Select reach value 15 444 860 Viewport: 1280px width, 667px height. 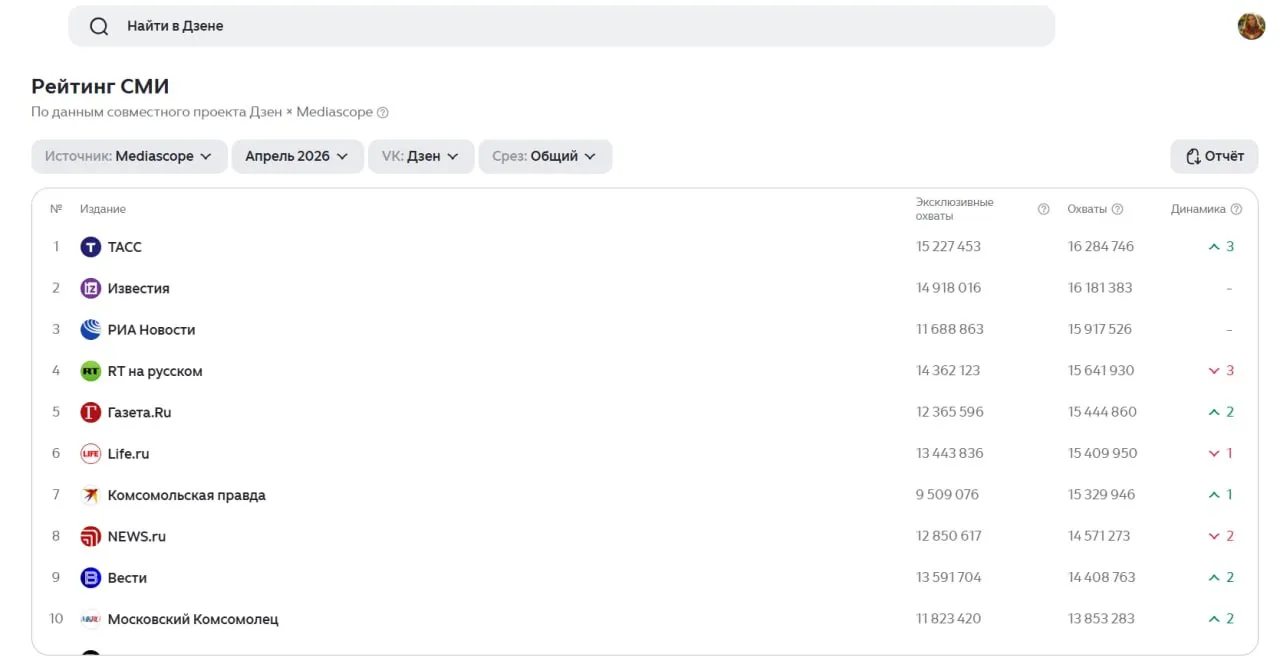tap(1103, 411)
